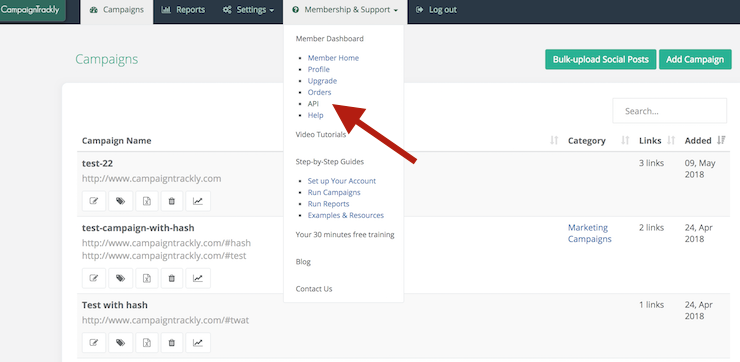This screenshot has height=362, width=740.
Task: Sort by Links column arrows
Action: pos(671,141)
